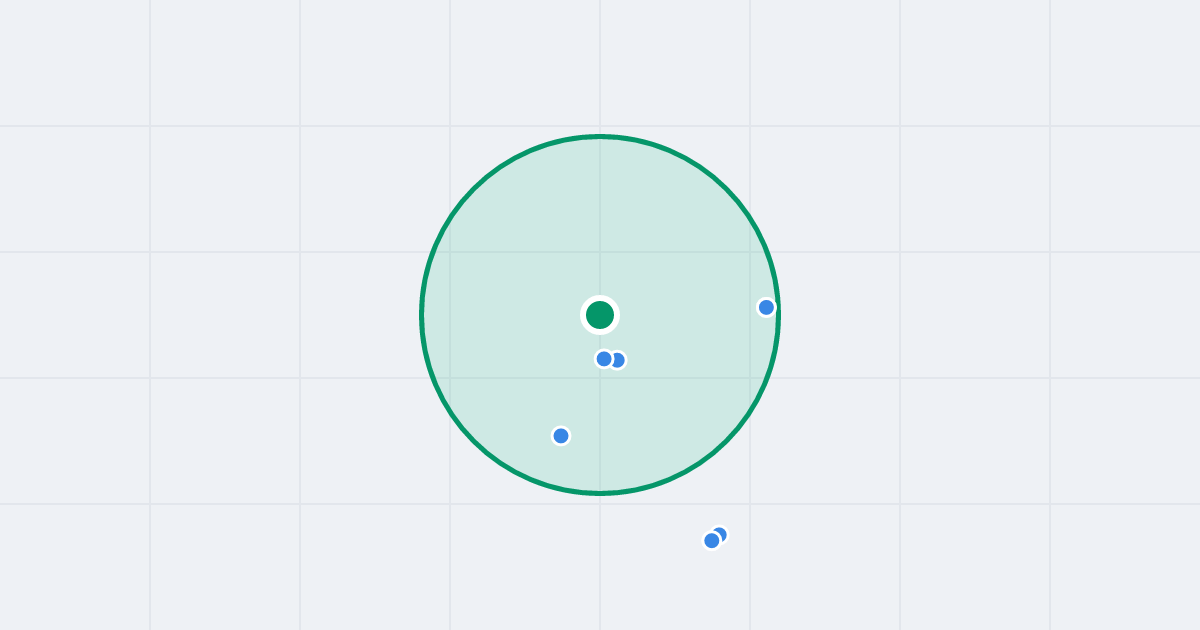This screenshot has width=1200, height=630.
Task: Choose the front blue dot of the pair outside the circle
Action: 712,541
